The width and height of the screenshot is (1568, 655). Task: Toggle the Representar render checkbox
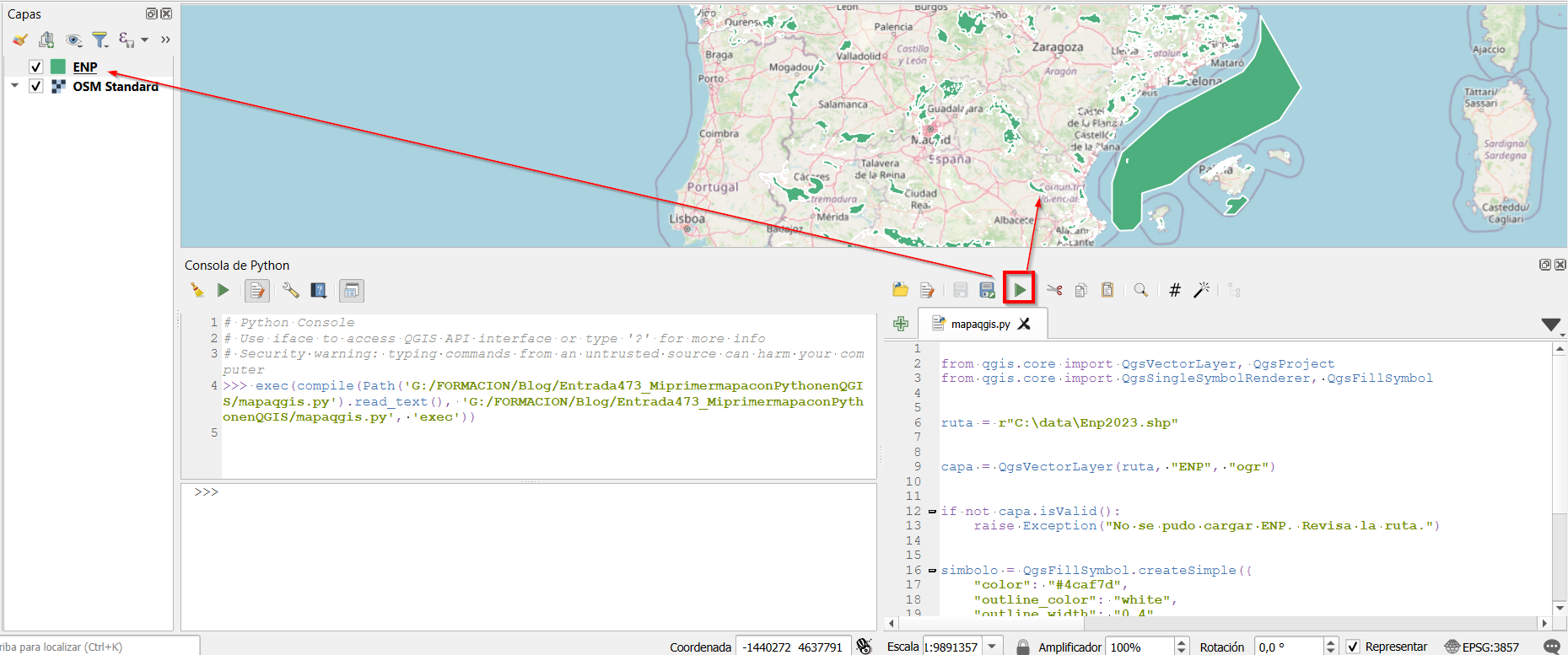pos(1353,647)
